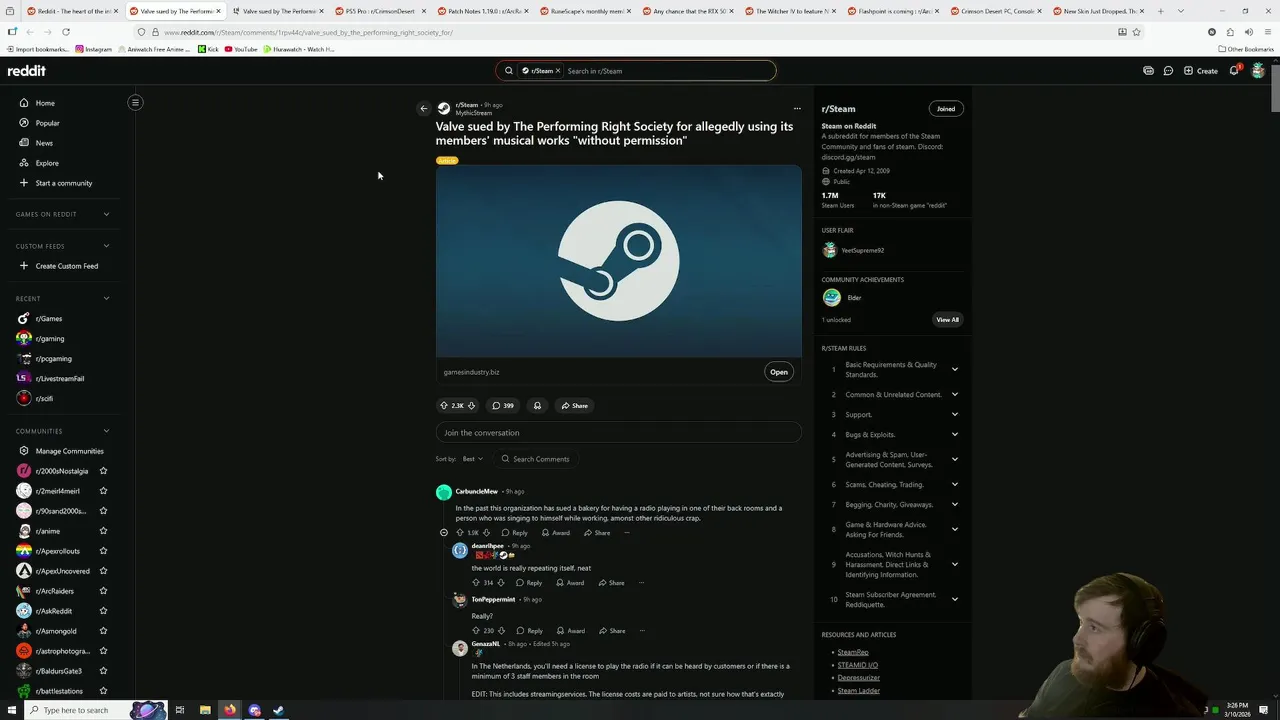Click Join the conversation comment box
1280x720 pixels.
[618, 433]
